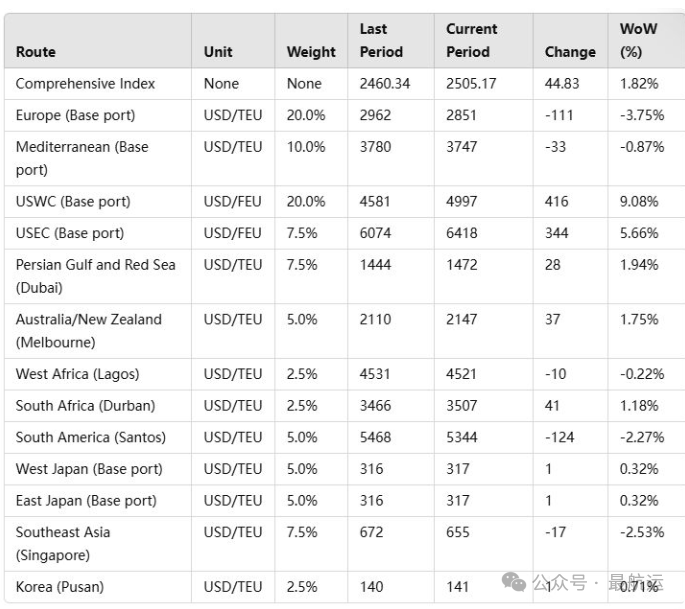The height and width of the screenshot is (609, 685).
Task: Click the Europe (Base port) route cell
Action: pos(76,115)
